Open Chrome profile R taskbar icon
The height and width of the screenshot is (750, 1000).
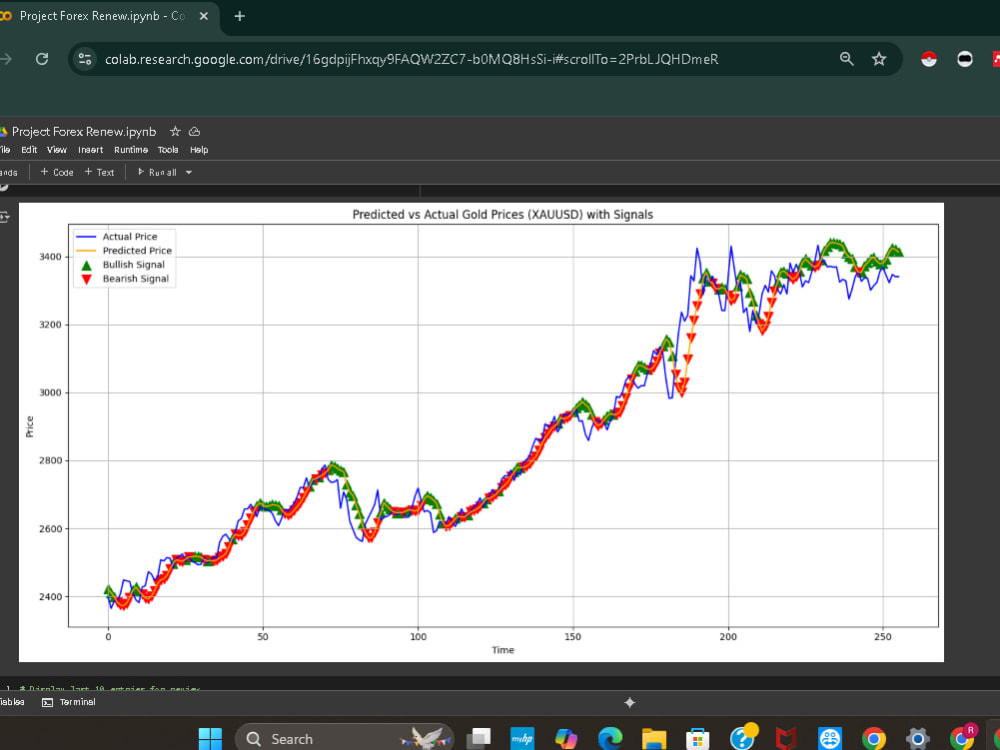963,737
